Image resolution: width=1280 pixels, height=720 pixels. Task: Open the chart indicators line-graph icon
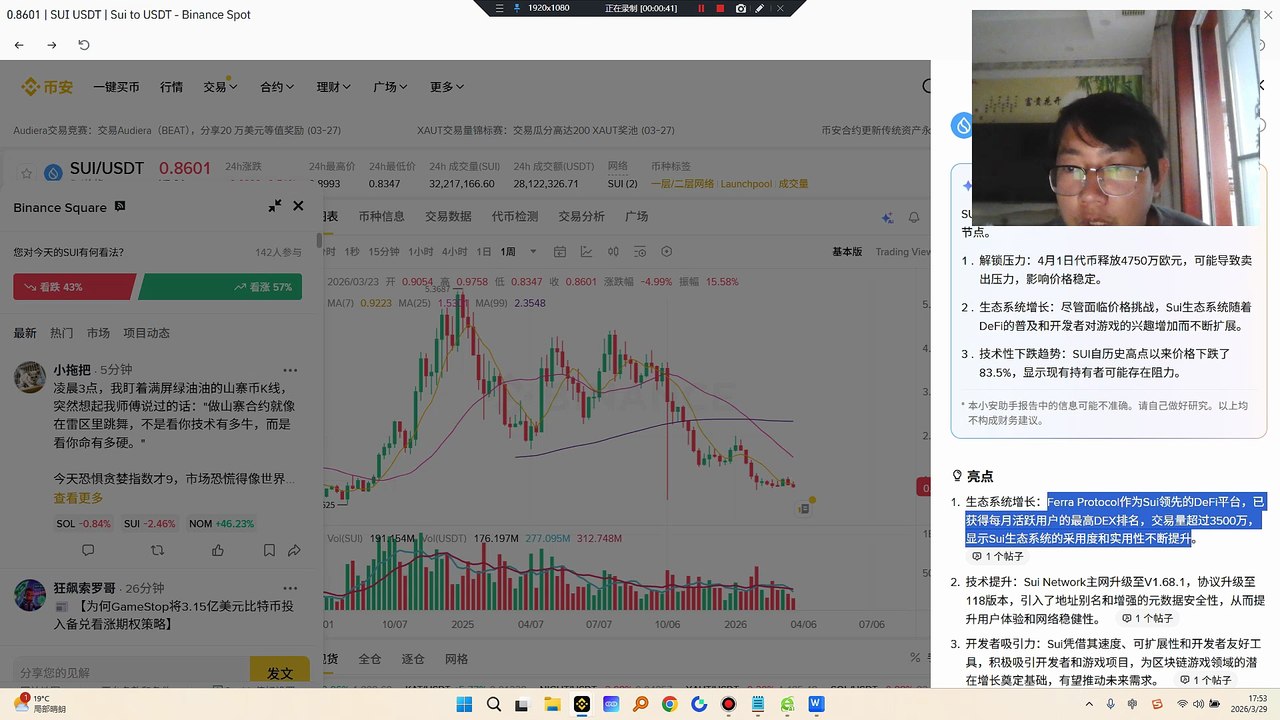click(x=586, y=251)
